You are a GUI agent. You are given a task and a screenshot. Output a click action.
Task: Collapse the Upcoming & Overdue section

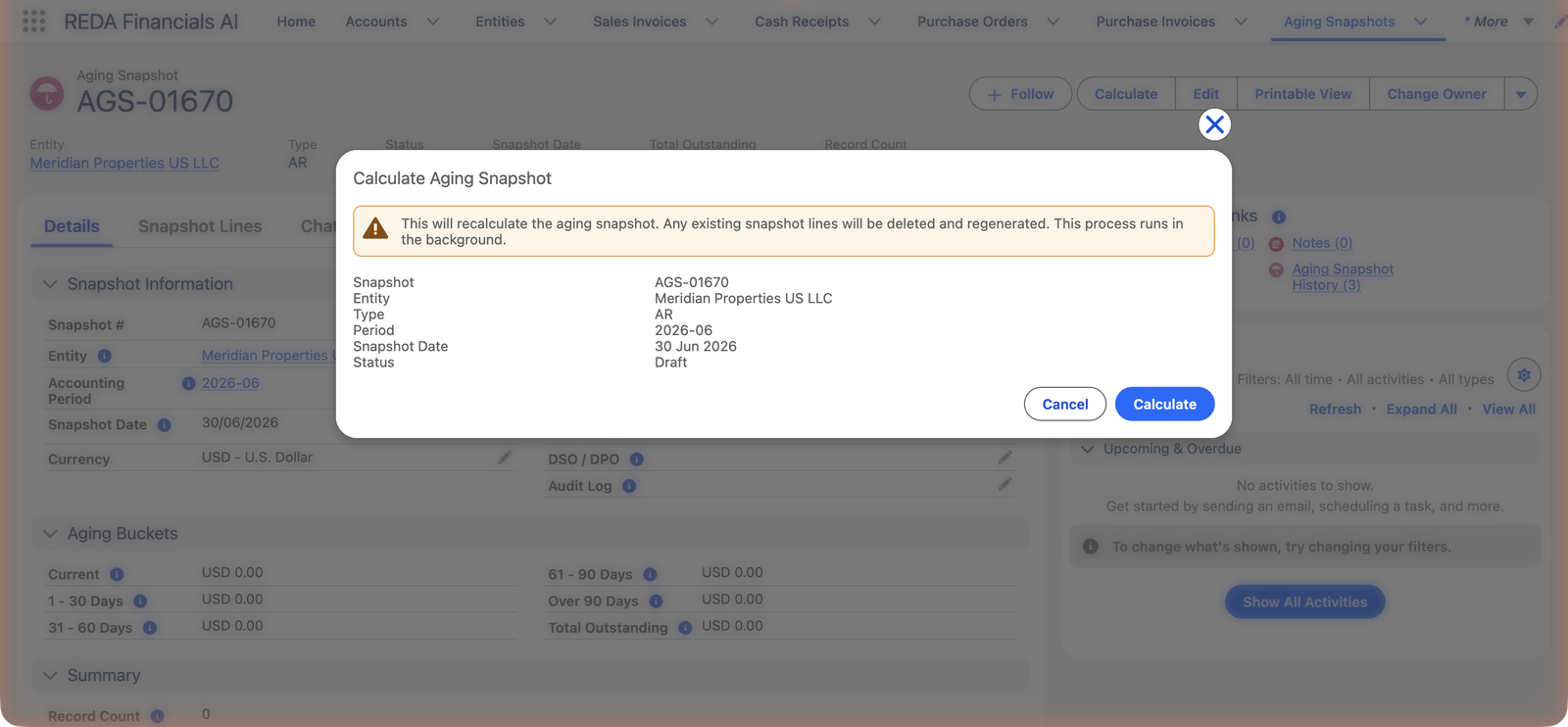click(1087, 449)
